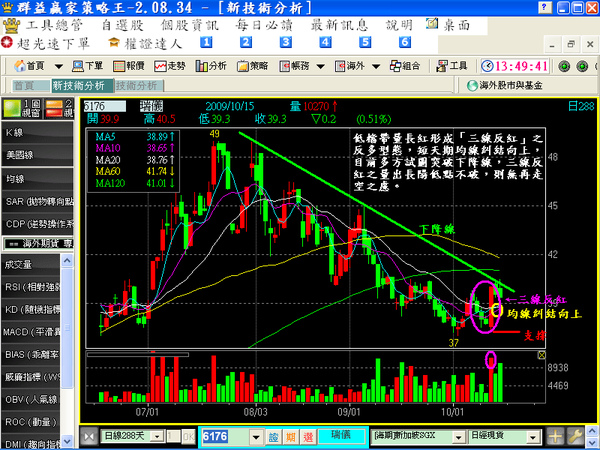Open 海外股市與基金 link

tap(505, 85)
